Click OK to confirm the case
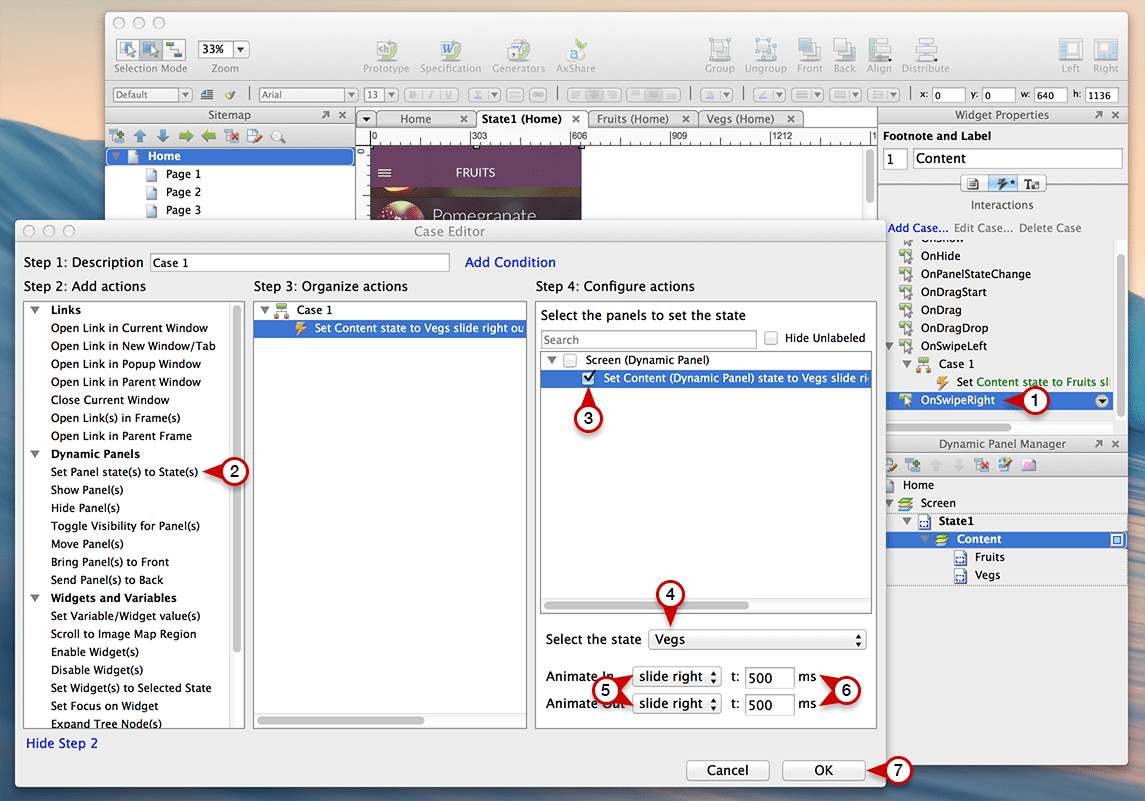The image size is (1145, 801). 822,770
